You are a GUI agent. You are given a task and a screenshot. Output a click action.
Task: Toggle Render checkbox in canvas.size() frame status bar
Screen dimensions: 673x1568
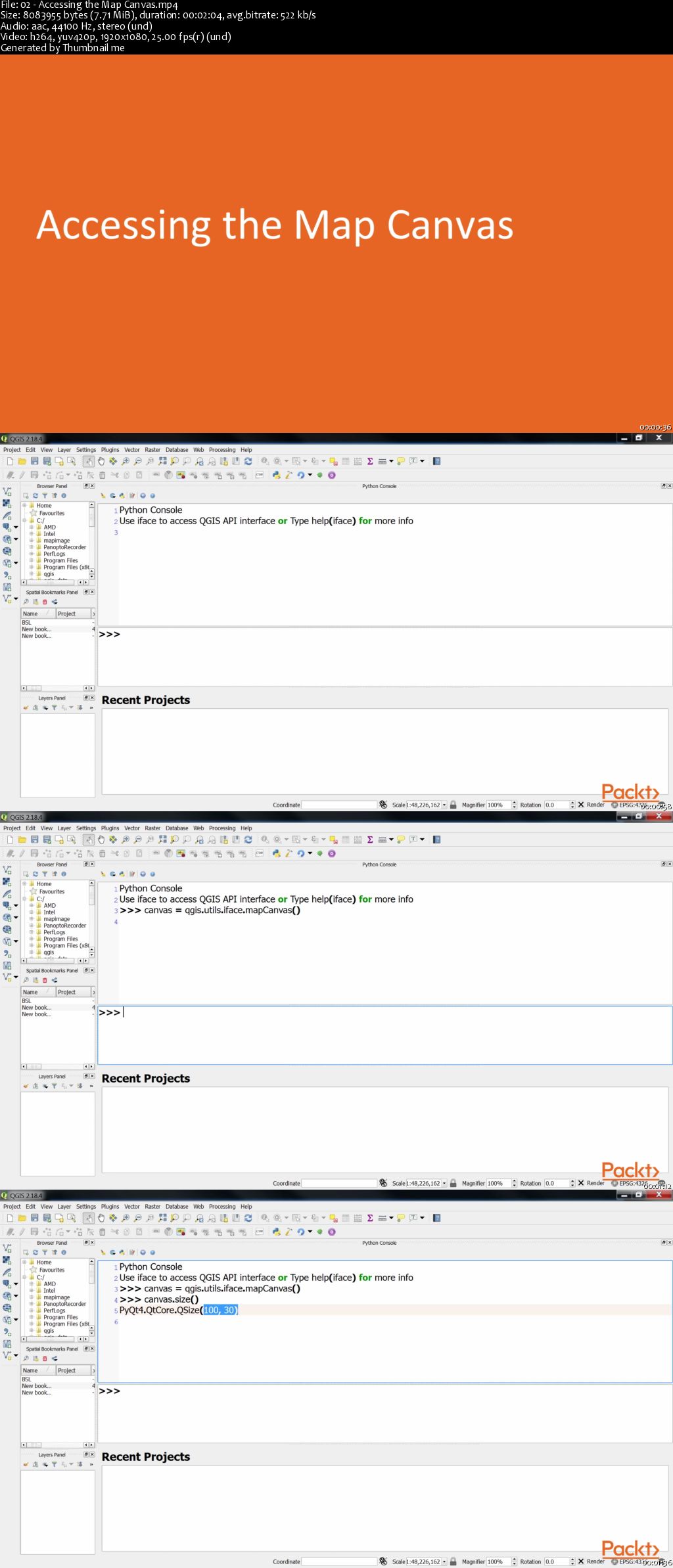581,1561
